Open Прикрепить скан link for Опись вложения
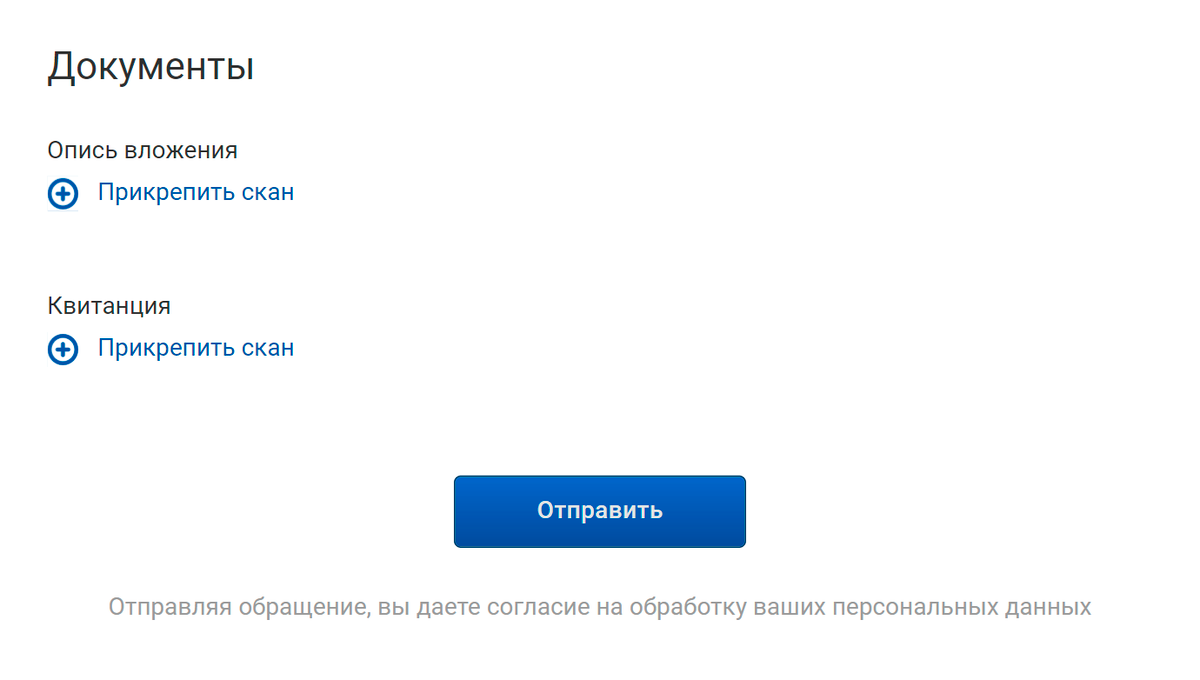 (x=196, y=192)
